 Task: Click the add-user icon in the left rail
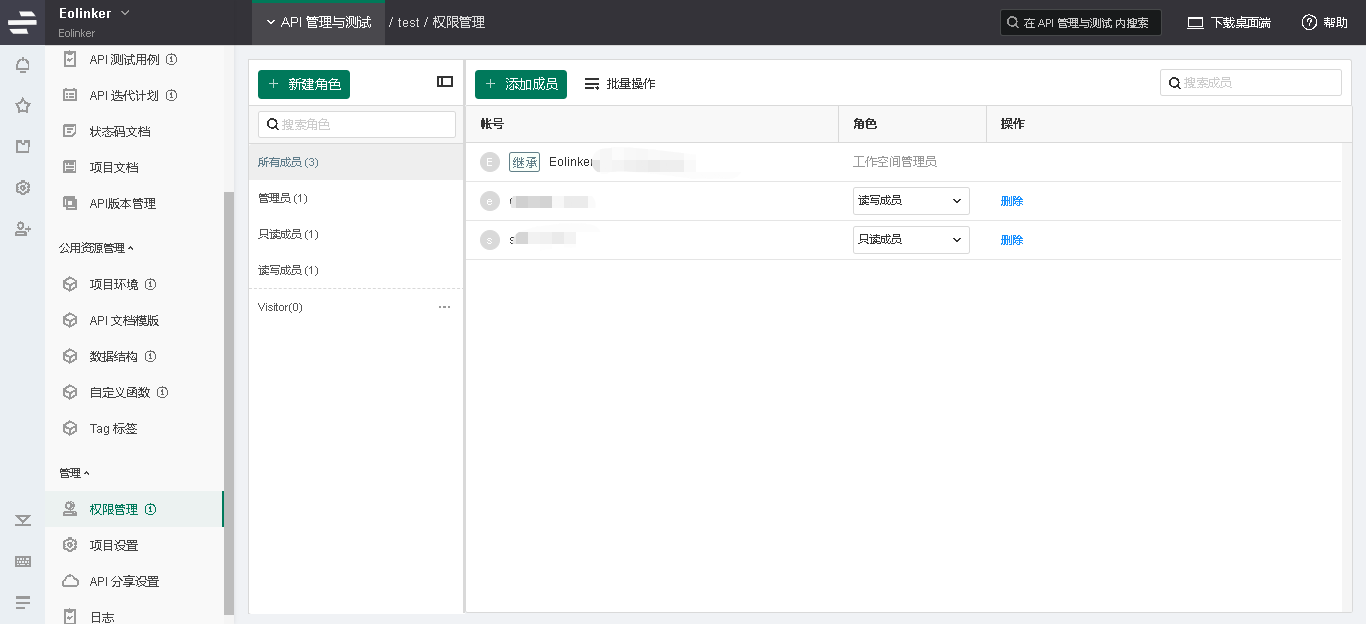coord(22,229)
